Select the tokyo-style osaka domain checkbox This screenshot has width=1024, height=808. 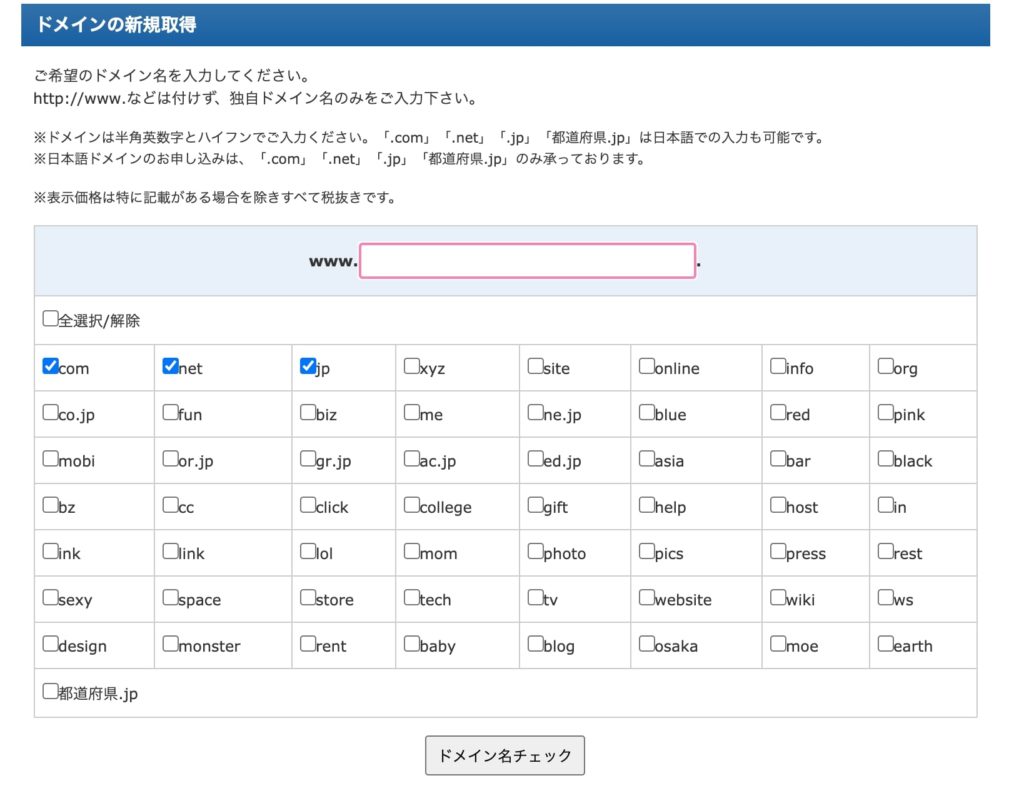coord(647,644)
